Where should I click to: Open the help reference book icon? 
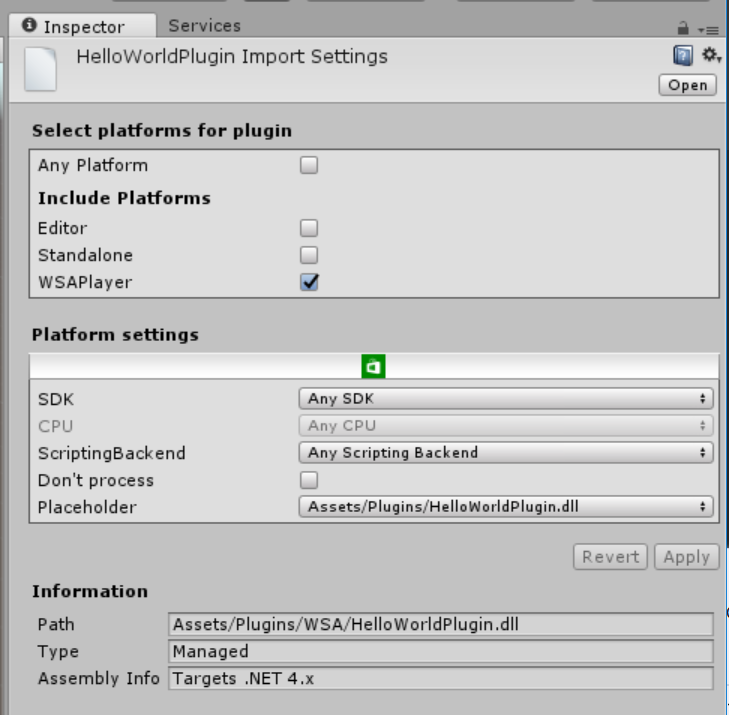(683, 55)
